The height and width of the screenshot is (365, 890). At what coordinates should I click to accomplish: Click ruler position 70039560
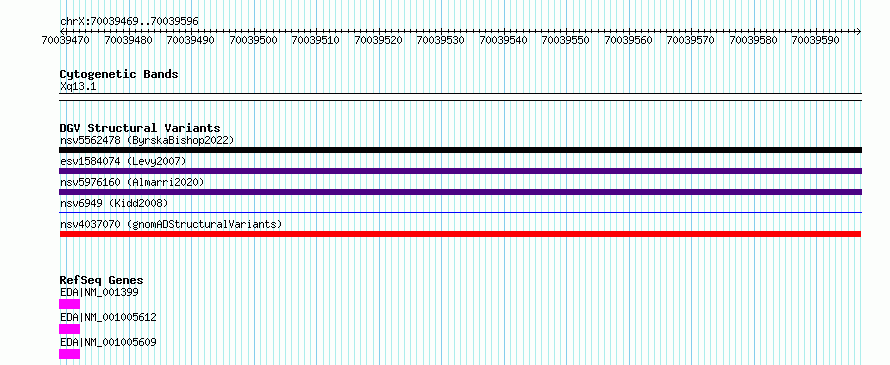point(628,41)
